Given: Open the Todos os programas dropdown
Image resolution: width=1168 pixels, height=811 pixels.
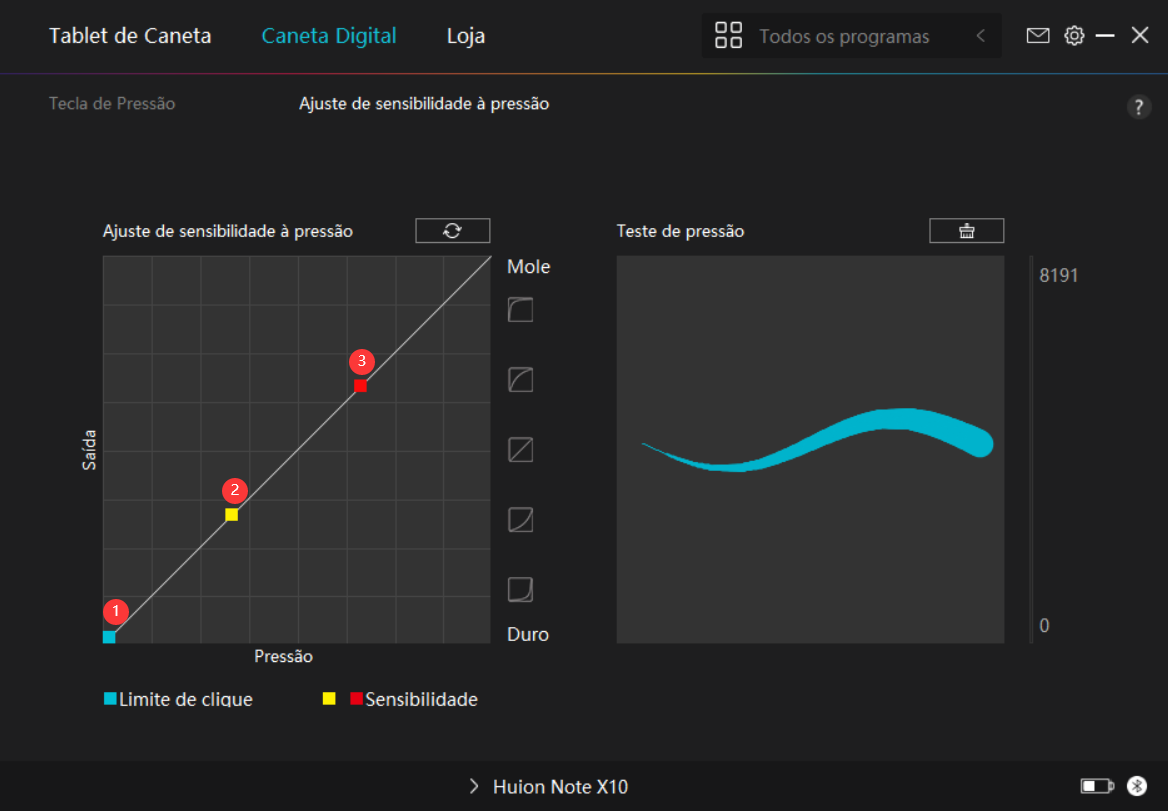Looking at the screenshot, I should tap(843, 36).
